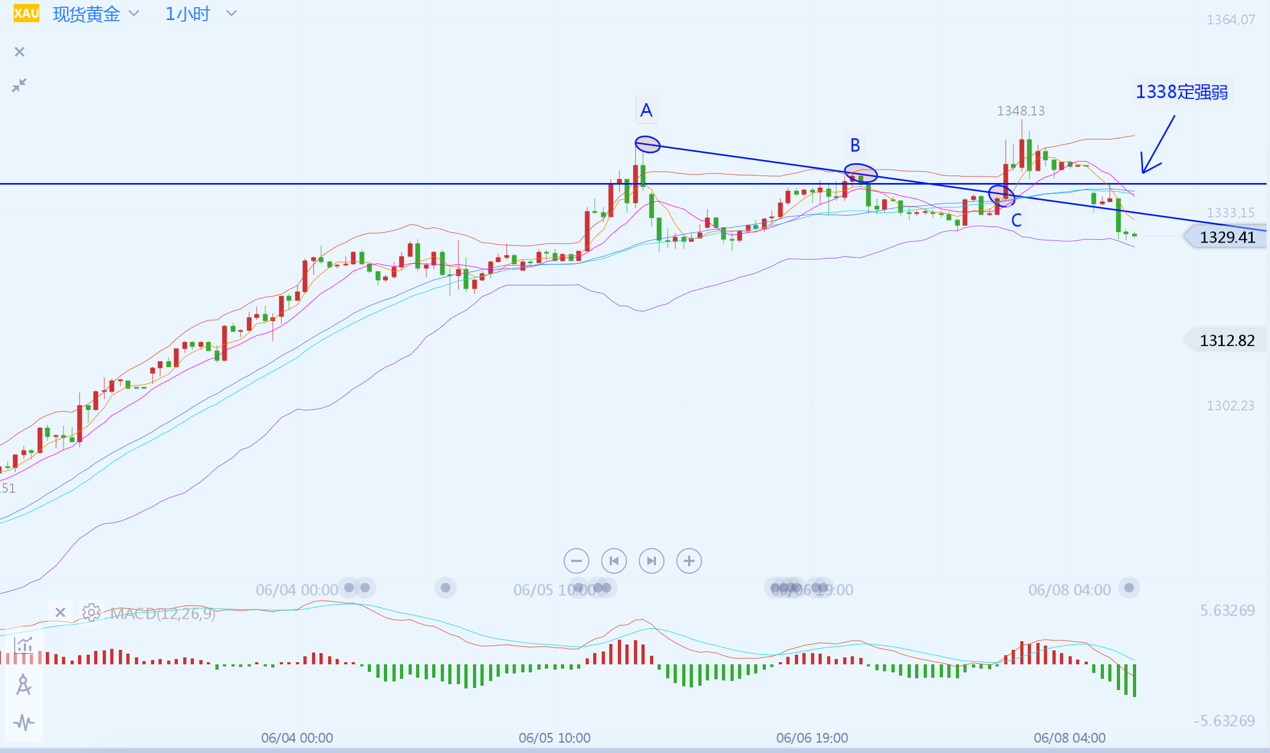Screen dimensions: 1270x753
Task: Remove the MACD indicator with its X
Action: pyautogui.click(x=60, y=612)
